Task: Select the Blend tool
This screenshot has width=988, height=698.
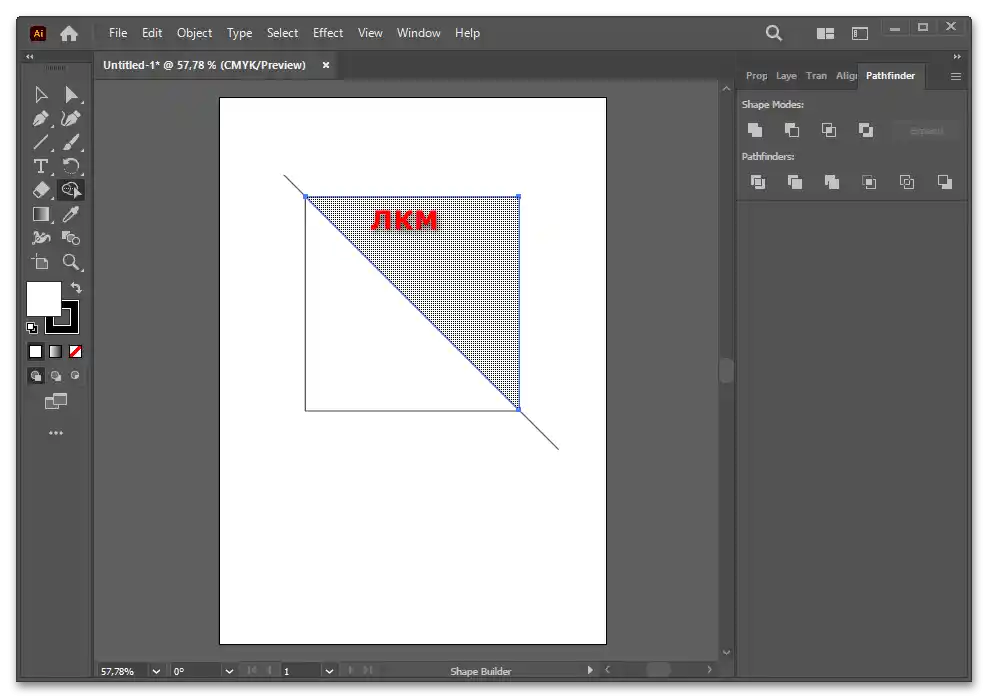Action: [71, 238]
